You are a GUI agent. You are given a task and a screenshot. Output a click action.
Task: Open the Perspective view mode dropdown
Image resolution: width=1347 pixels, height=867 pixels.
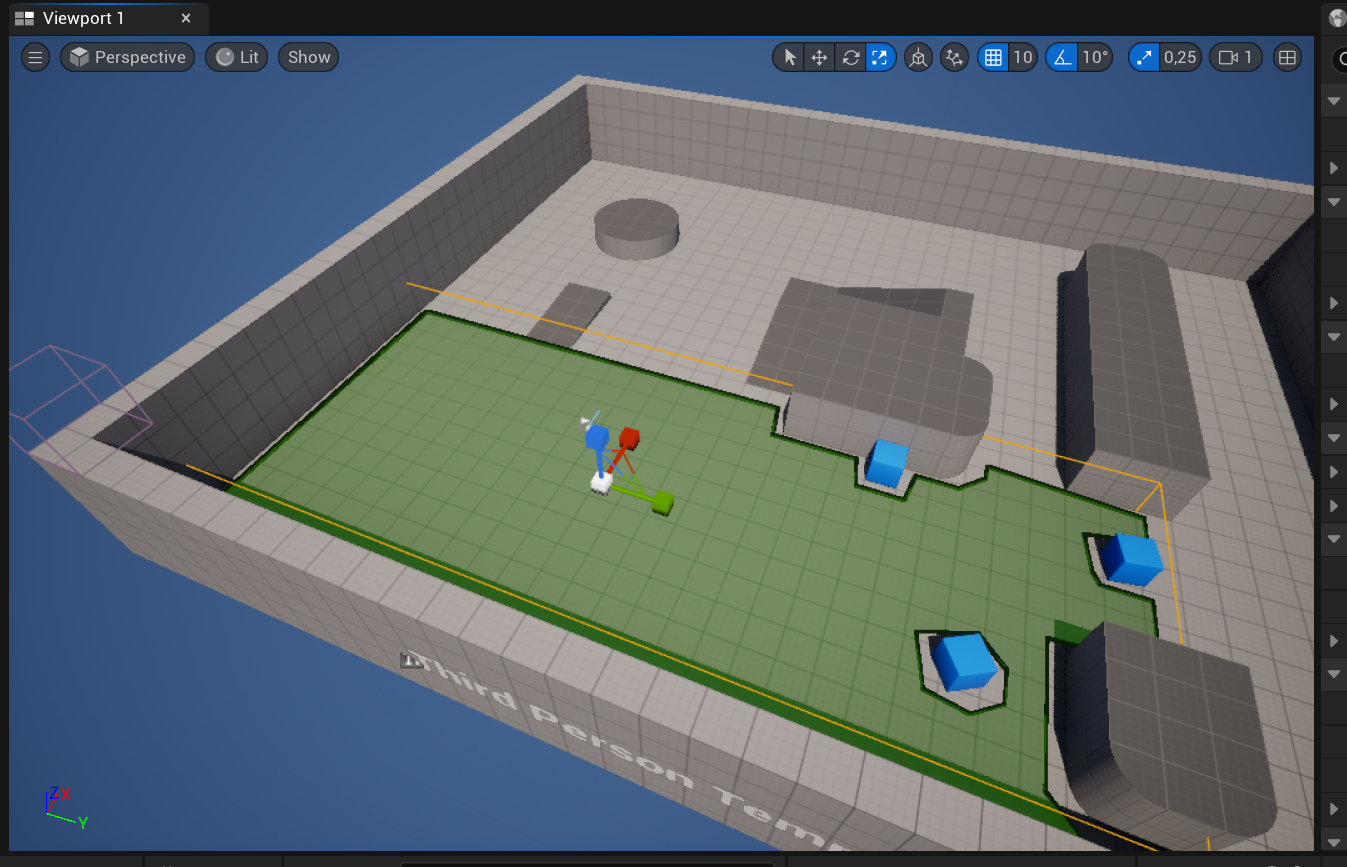[x=127, y=57]
